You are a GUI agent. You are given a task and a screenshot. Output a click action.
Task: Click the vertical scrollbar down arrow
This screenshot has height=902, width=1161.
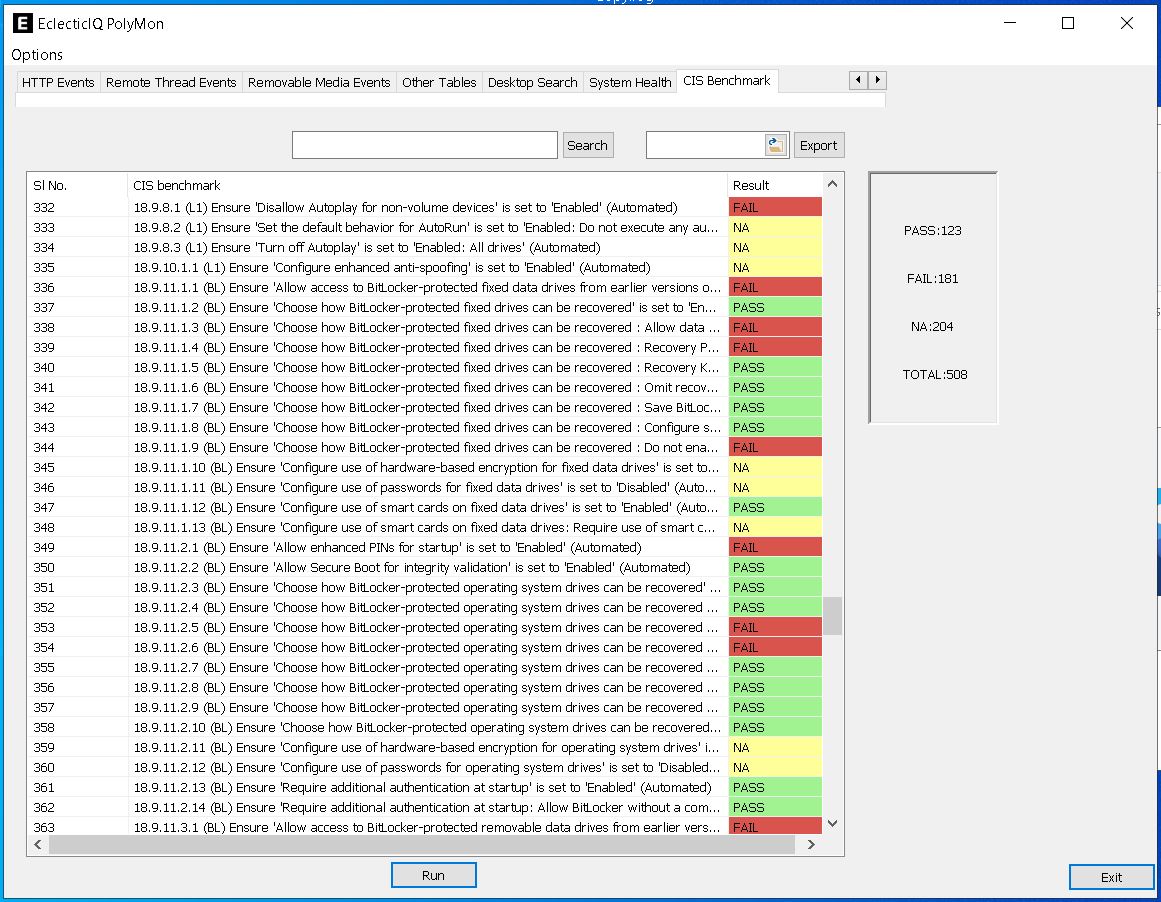[x=831, y=824]
